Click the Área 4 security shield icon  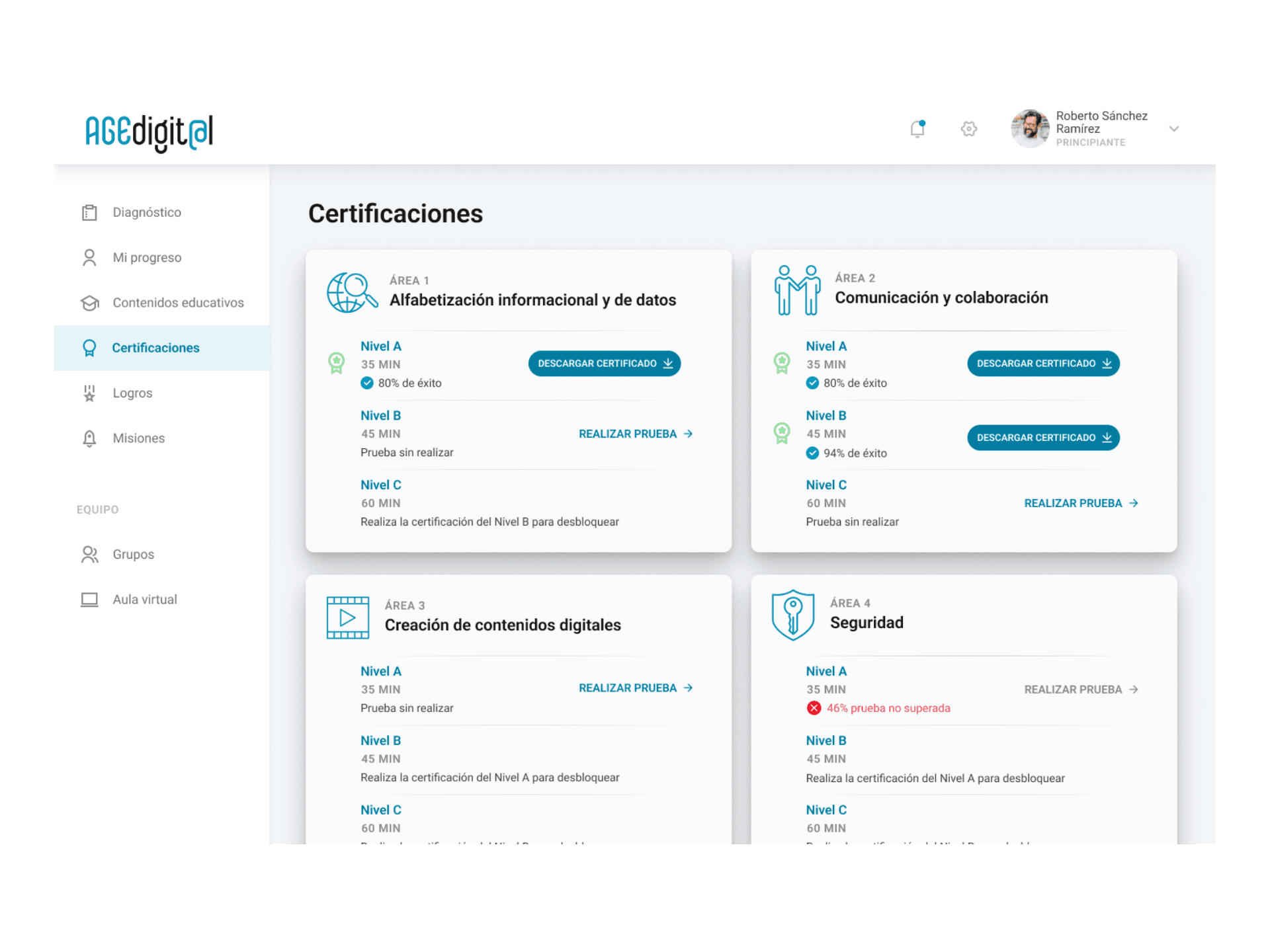click(x=792, y=615)
